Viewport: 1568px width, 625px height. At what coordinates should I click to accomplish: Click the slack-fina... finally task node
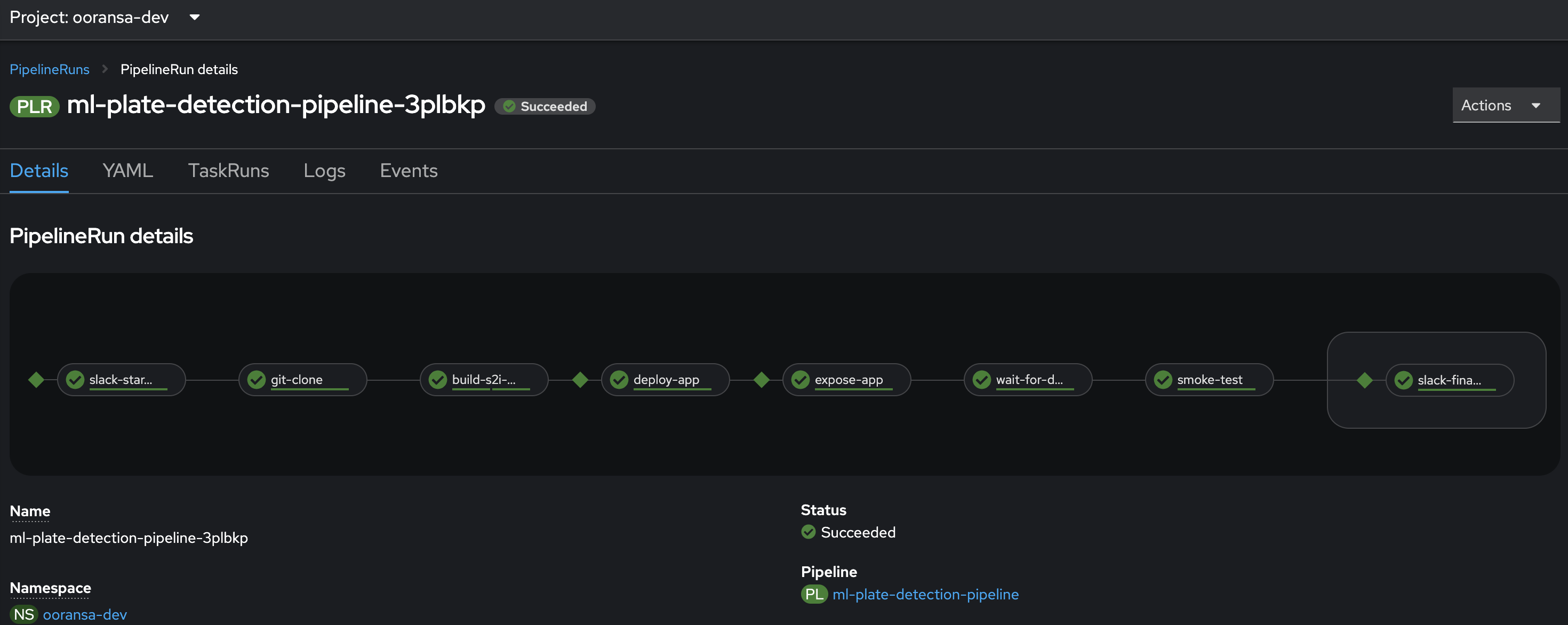click(1450, 380)
